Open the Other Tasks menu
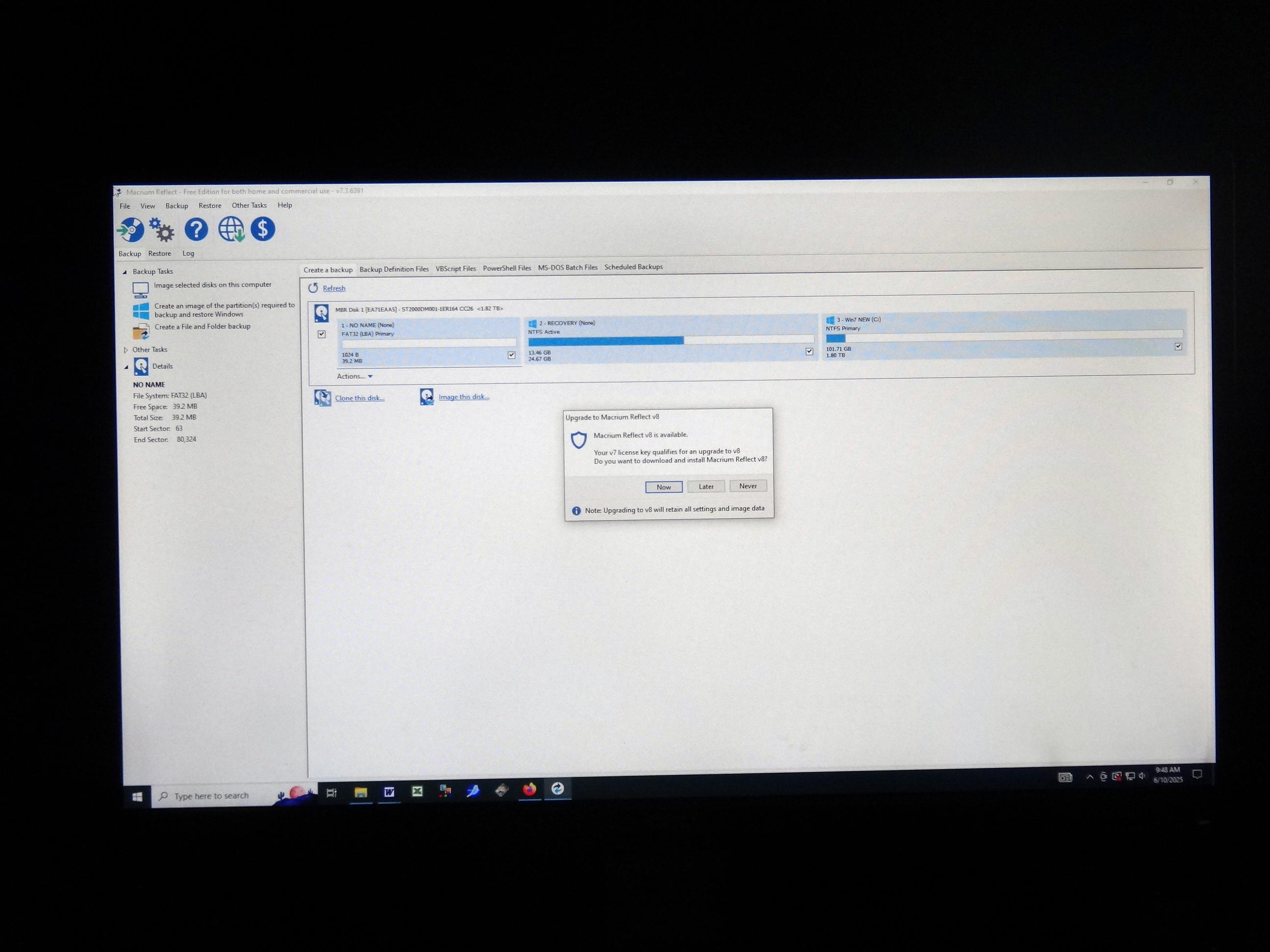This screenshot has width=1270, height=952. pyautogui.click(x=249, y=206)
